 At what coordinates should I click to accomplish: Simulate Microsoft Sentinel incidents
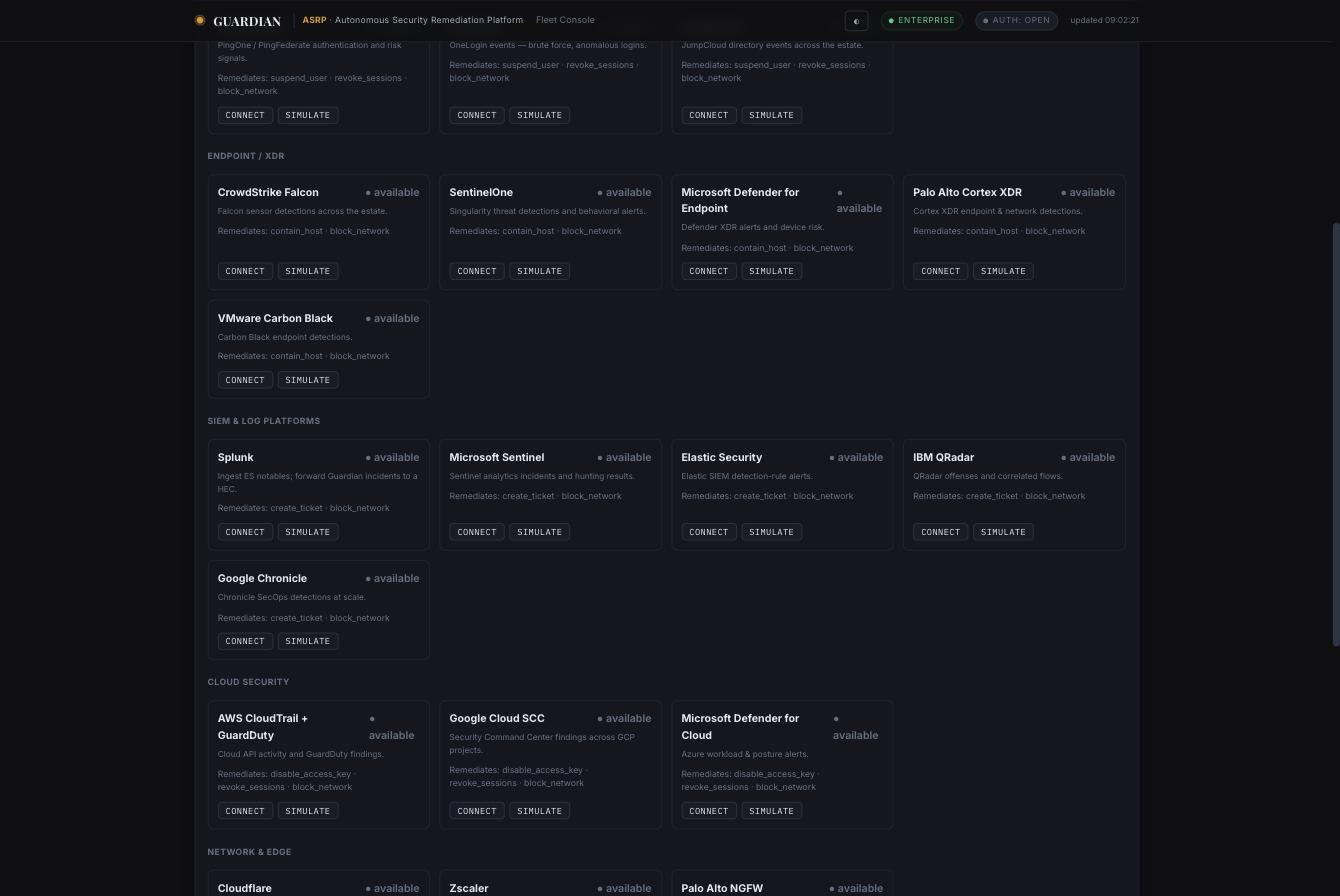(x=540, y=532)
